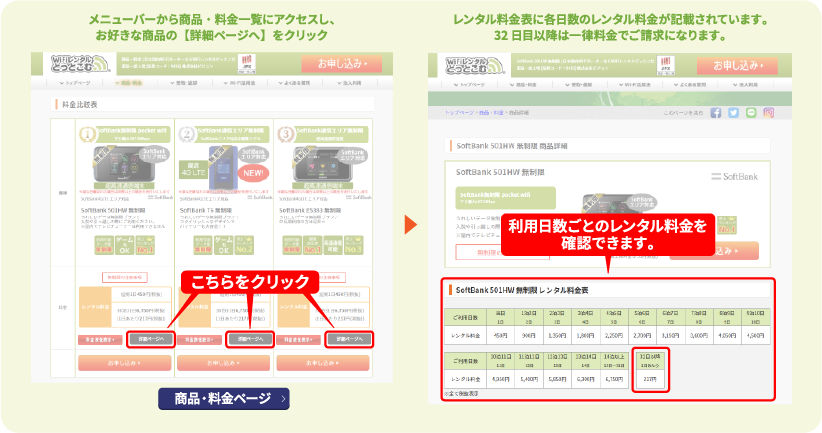Expand 受取・返却 menu on the comparison page
The width and height of the screenshot is (822, 433).
click(x=184, y=83)
